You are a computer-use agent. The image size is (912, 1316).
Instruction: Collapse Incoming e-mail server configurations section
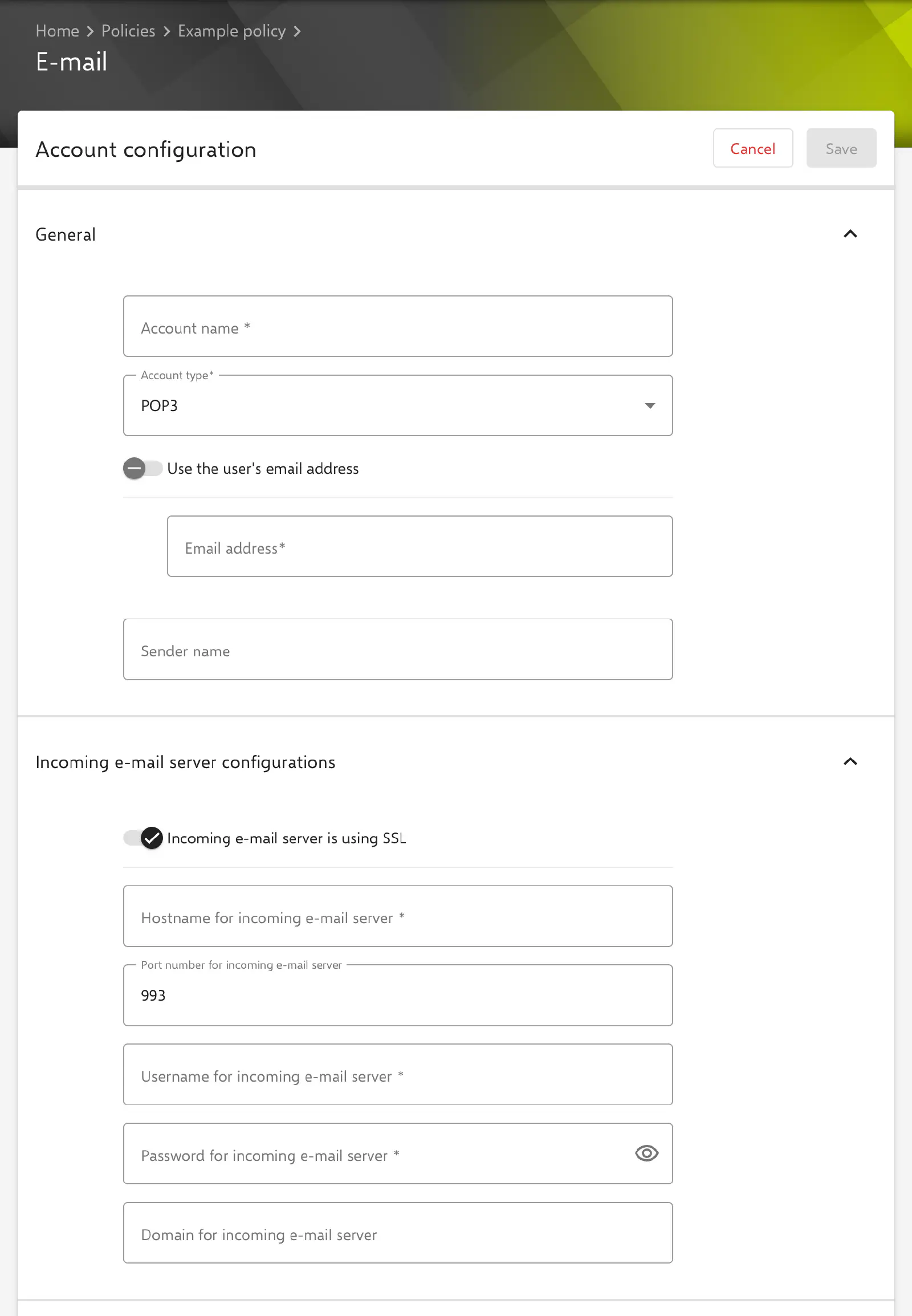pyautogui.click(x=850, y=761)
